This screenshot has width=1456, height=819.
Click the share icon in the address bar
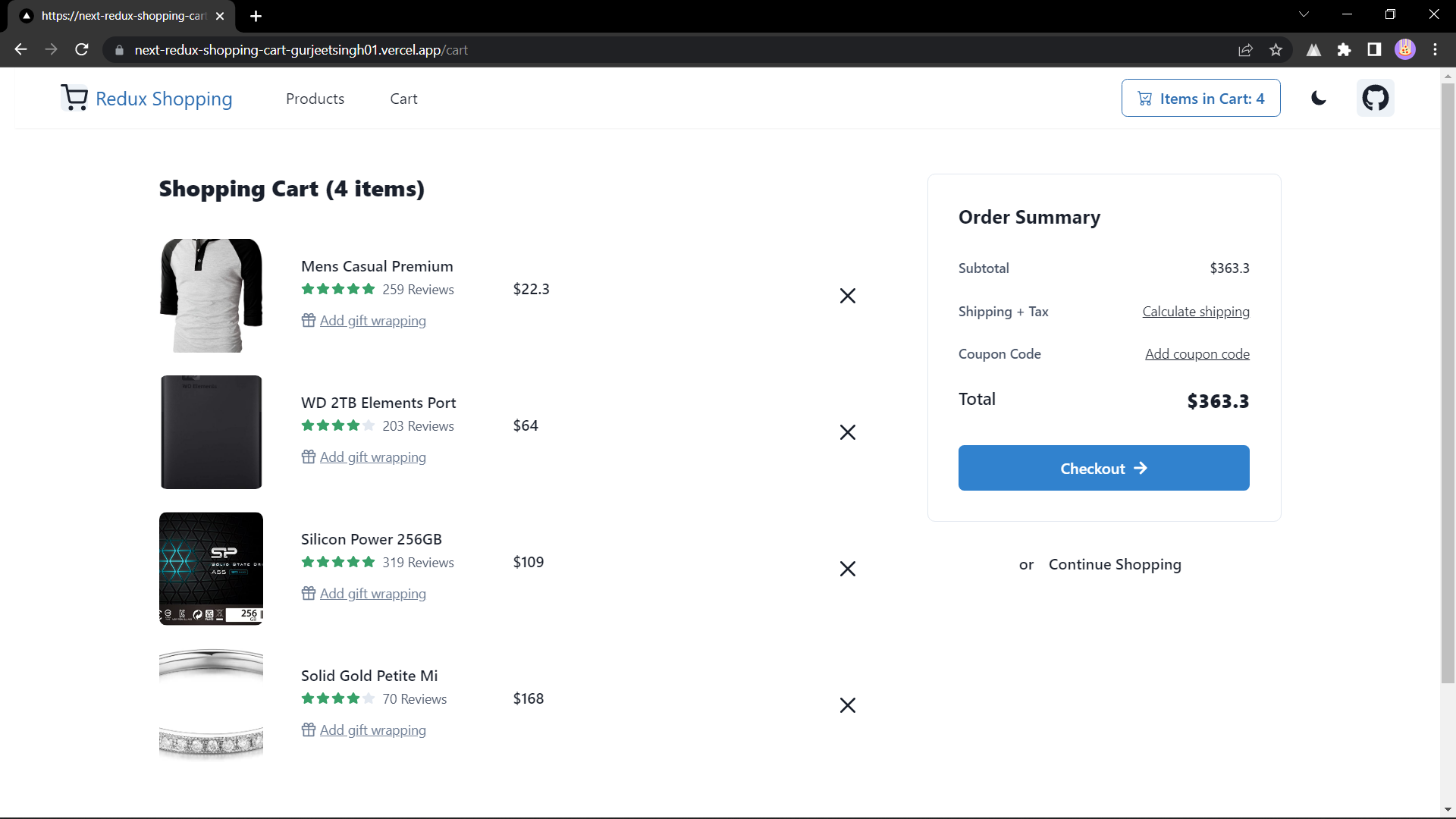(1246, 49)
